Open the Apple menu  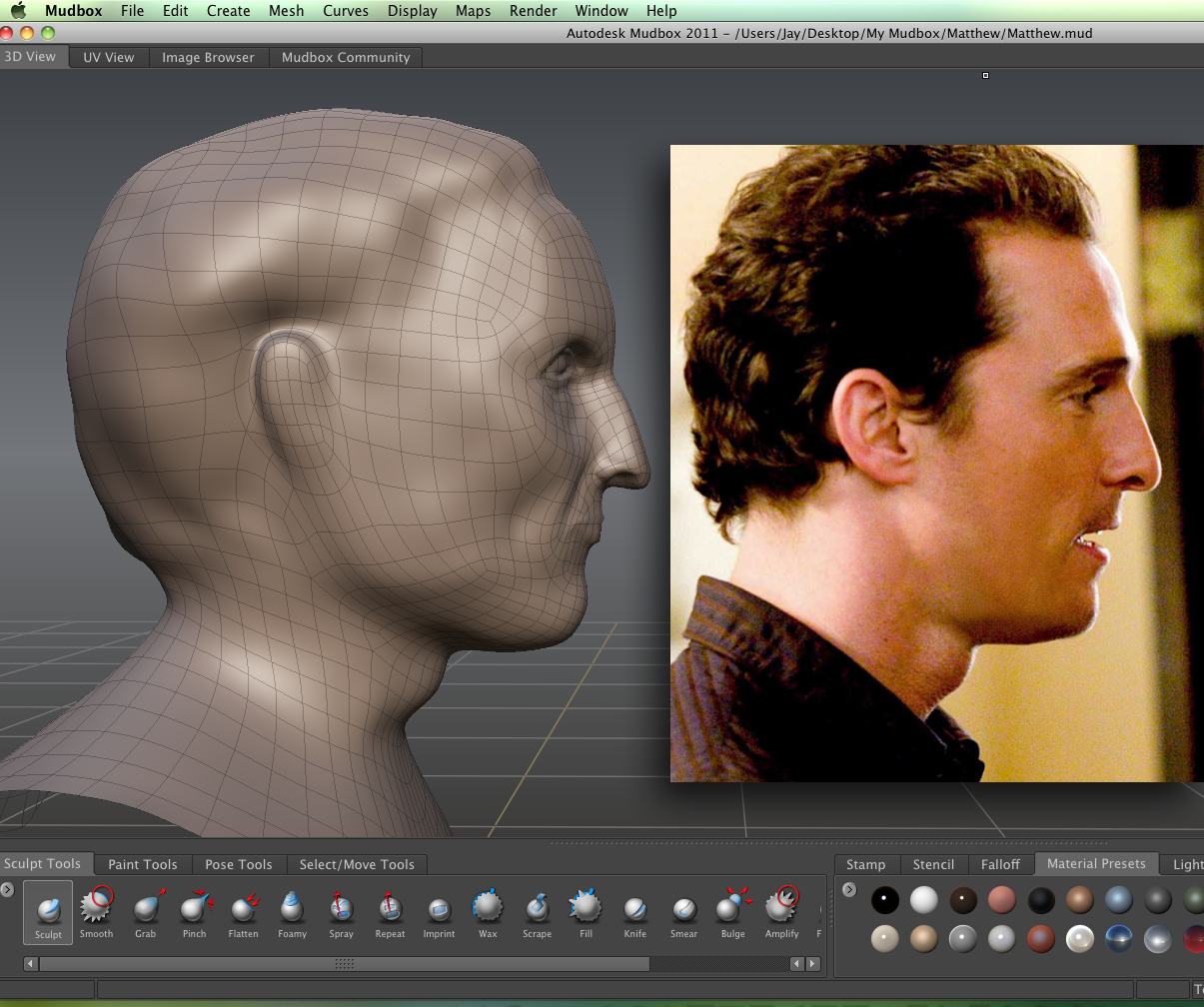coord(18,11)
